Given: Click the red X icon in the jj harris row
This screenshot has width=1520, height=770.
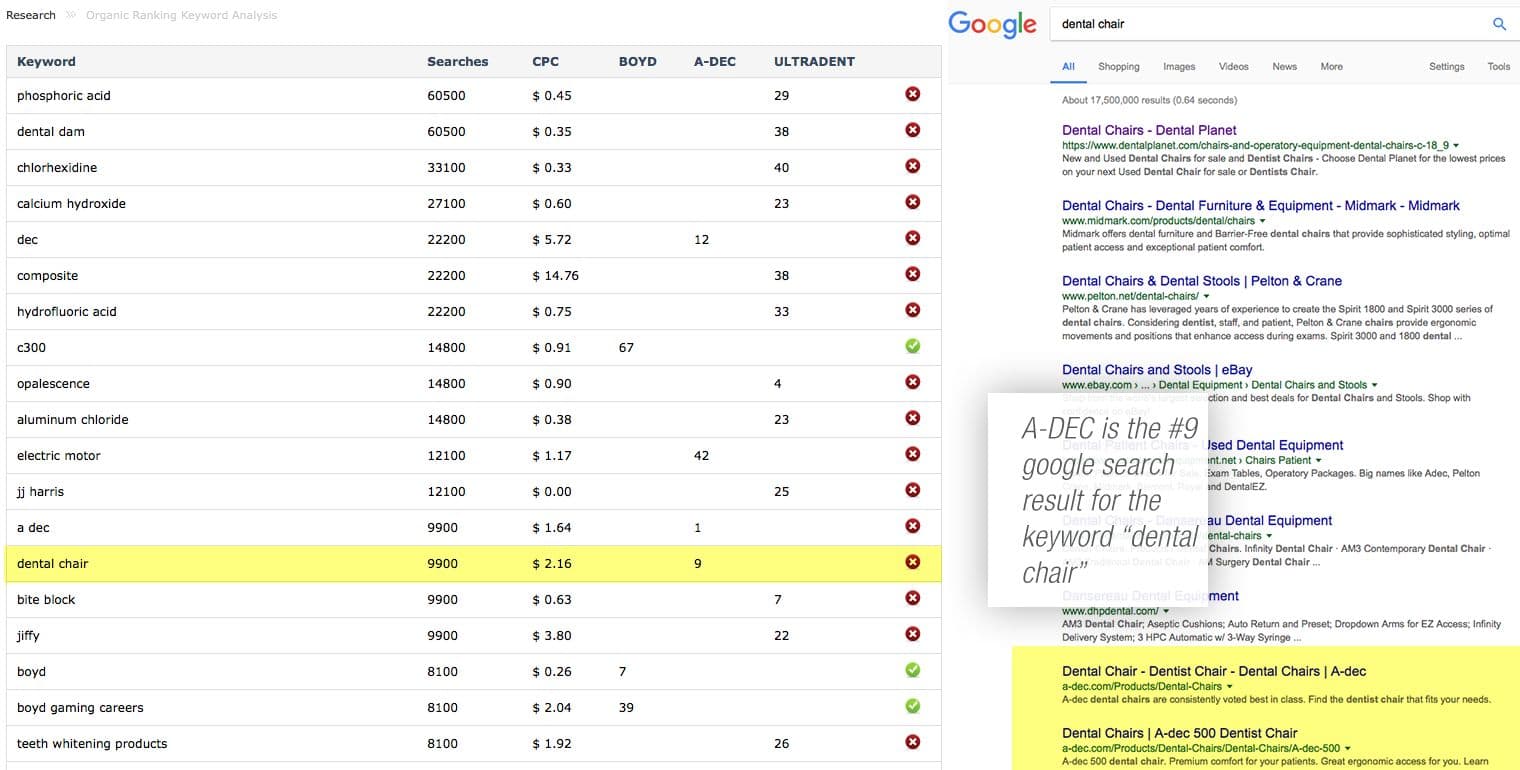Looking at the screenshot, I should pyautogui.click(x=912, y=490).
